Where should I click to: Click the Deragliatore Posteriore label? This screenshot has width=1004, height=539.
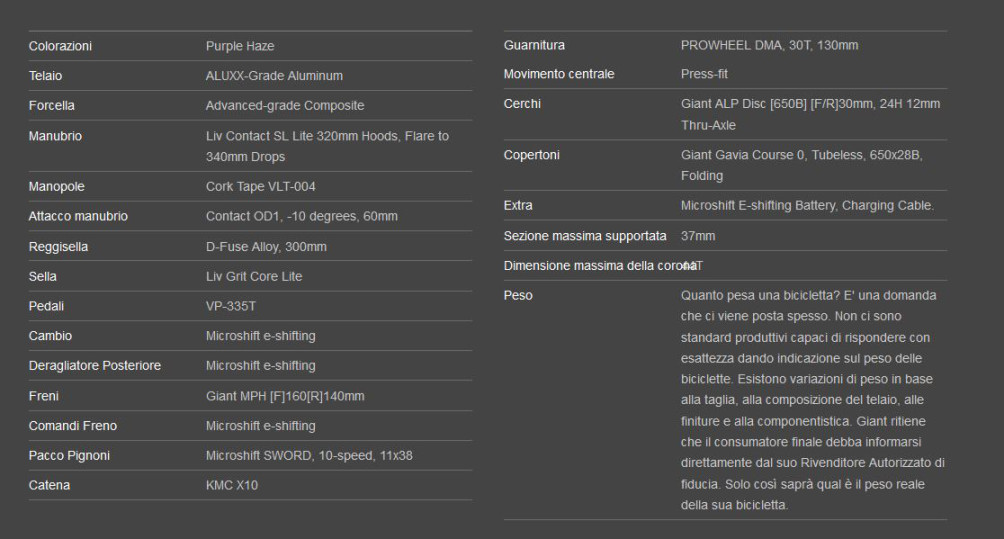95,366
